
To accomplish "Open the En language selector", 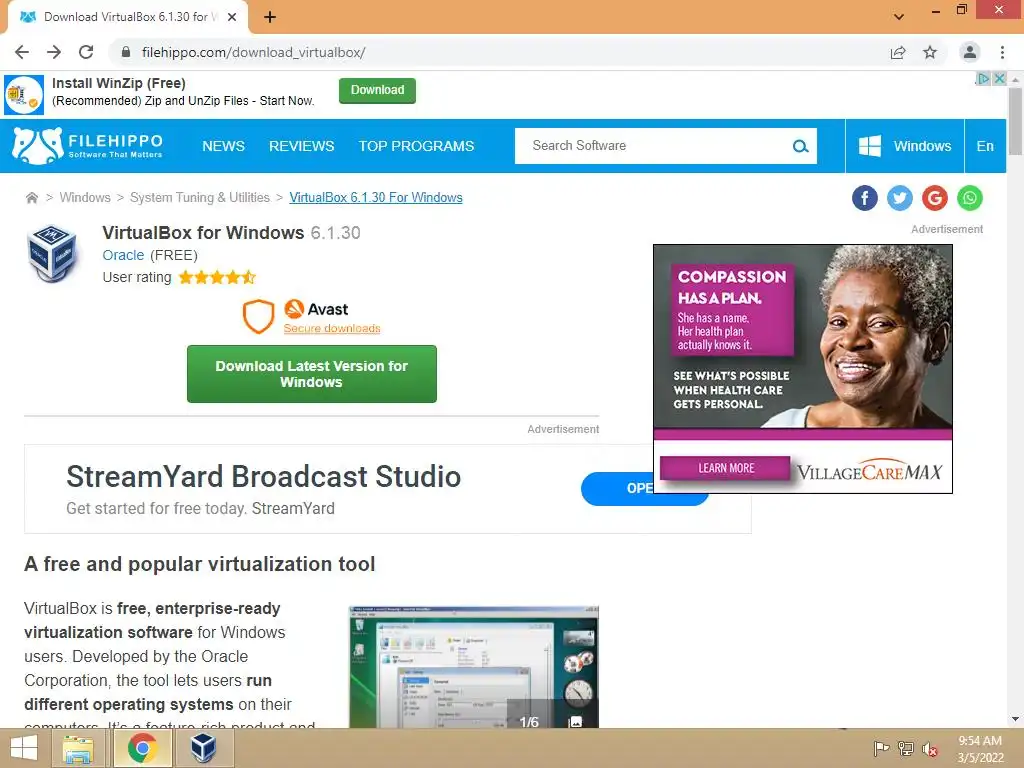I will [x=985, y=146].
